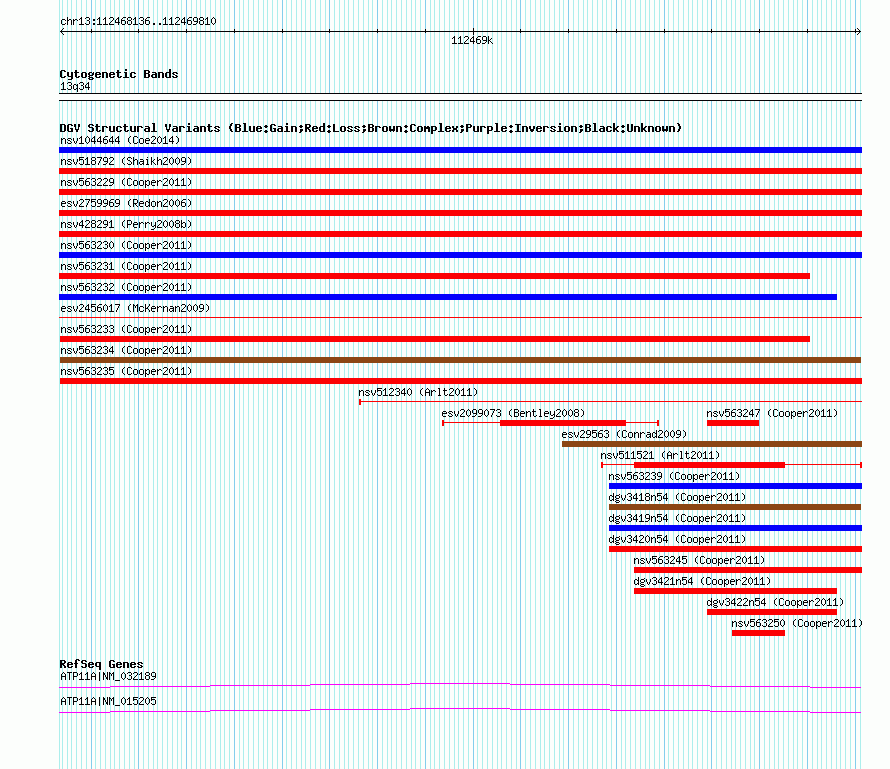Click the dgv3420n54 (Cooper2011) red bar
The height and width of the screenshot is (769, 890).
click(736, 549)
